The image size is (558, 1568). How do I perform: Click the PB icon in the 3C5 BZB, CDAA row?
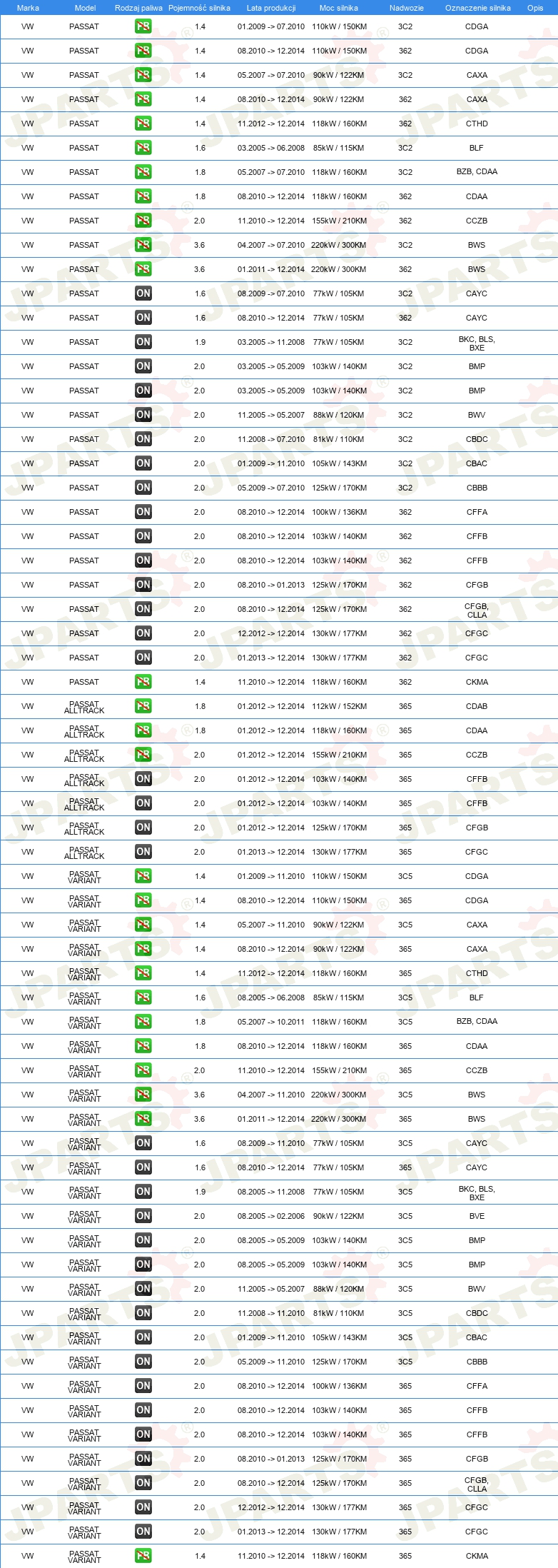point(143,1022)
